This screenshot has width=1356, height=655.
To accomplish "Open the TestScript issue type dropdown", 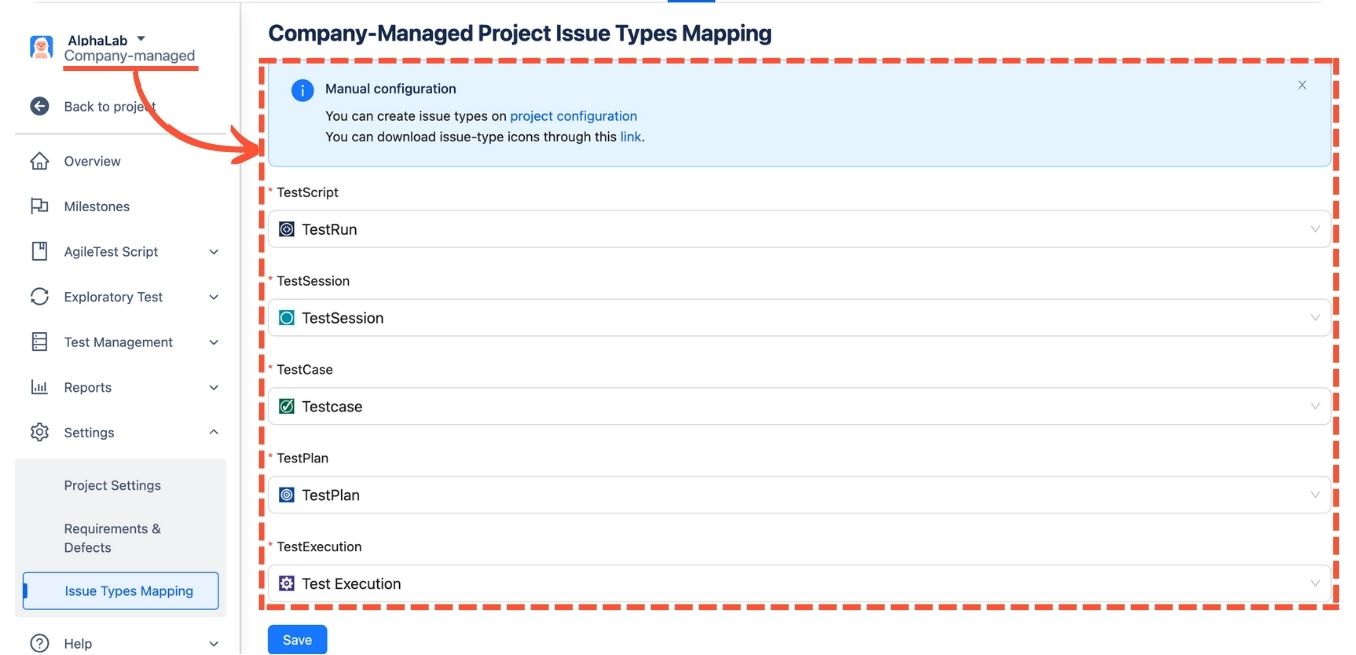I will click(x=799, y=229).
